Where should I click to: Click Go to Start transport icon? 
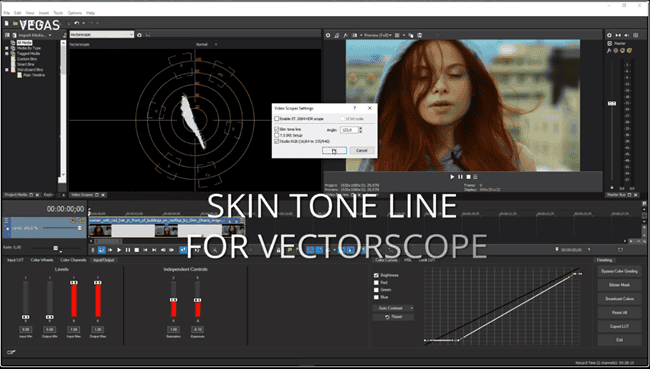(145, 250)
